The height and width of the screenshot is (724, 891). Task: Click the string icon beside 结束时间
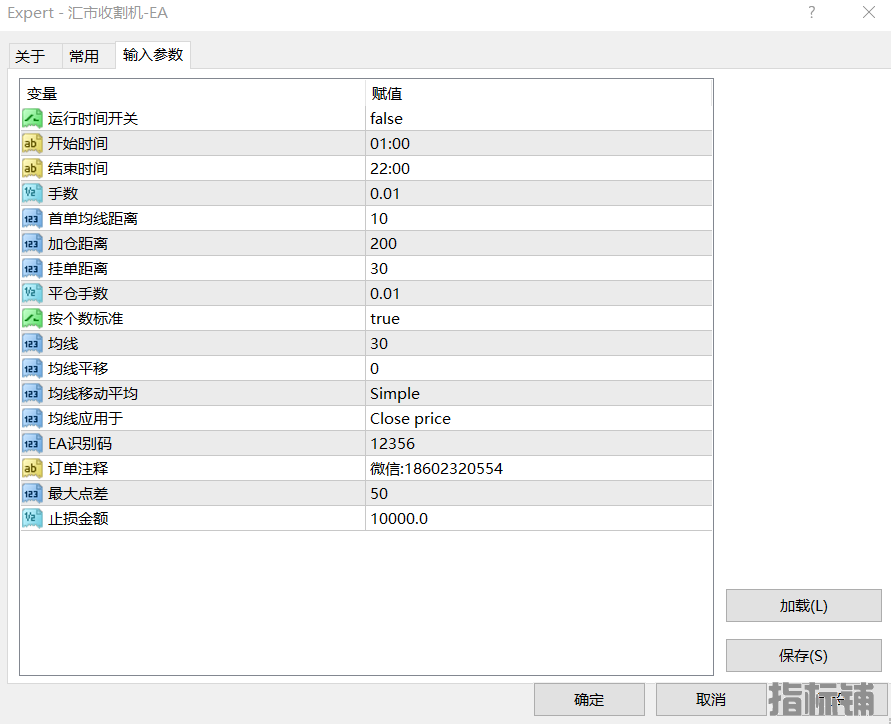(32, 168)
